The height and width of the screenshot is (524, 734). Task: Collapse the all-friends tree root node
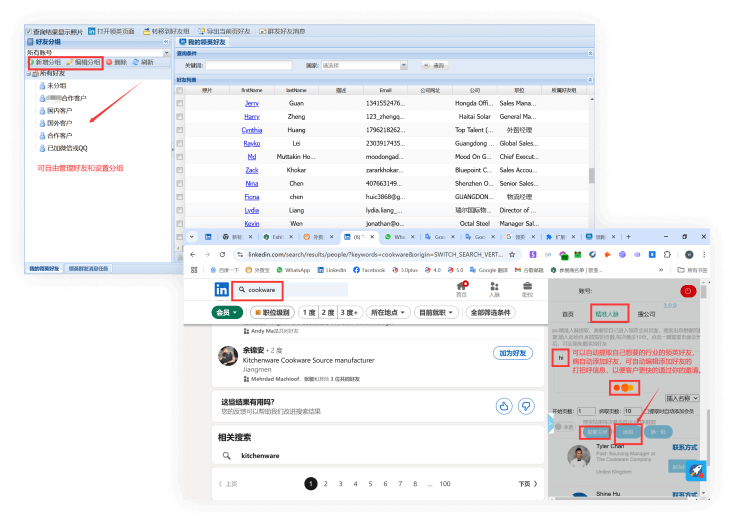pyautogui.click(x=29, y=74)
